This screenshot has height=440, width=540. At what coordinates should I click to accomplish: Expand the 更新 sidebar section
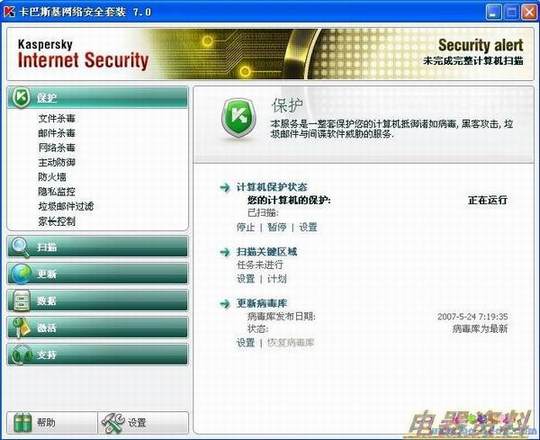[97, 274]
